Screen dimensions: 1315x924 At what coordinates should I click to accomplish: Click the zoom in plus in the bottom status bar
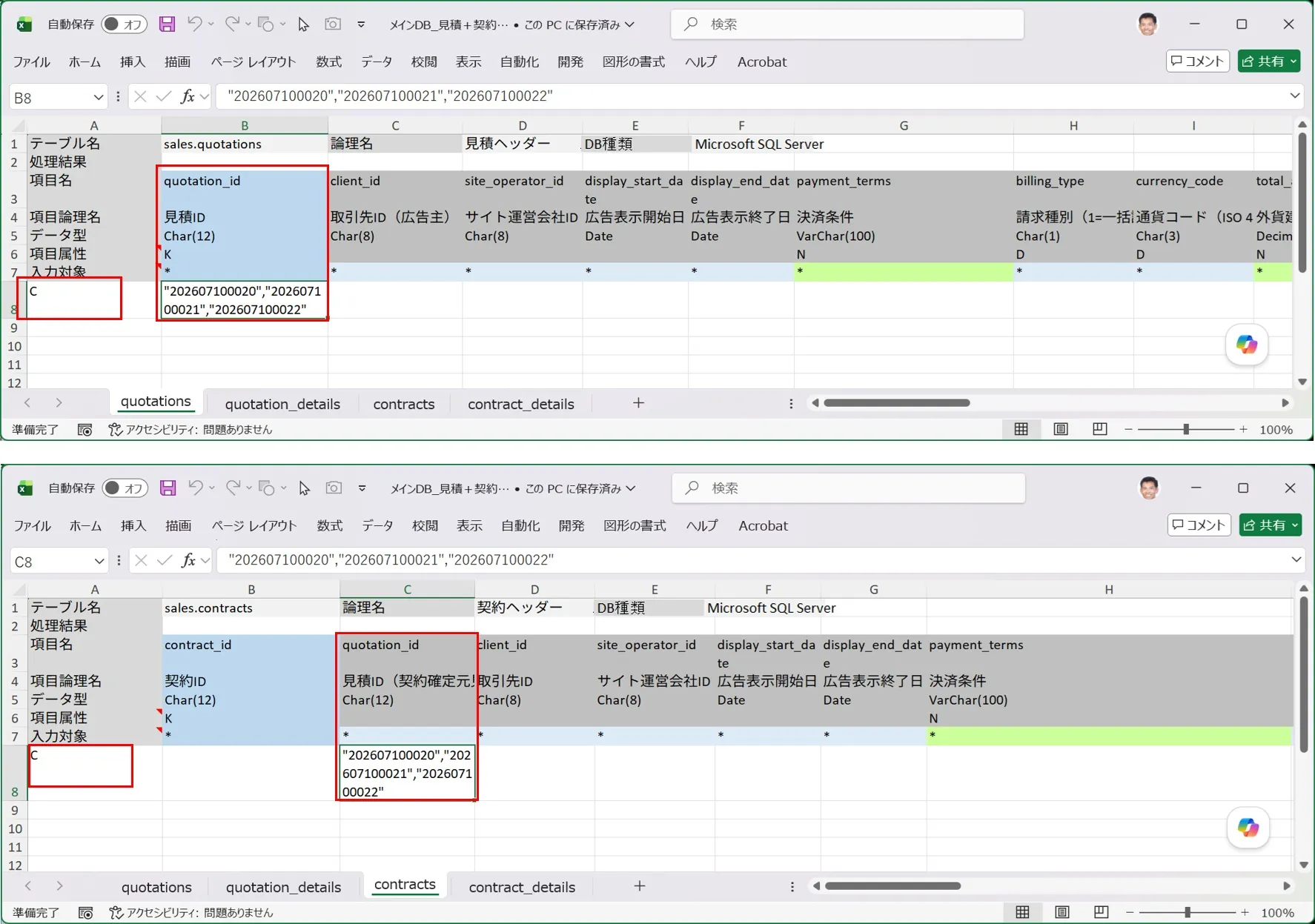pyautogui.click(x=1245, y=912)
